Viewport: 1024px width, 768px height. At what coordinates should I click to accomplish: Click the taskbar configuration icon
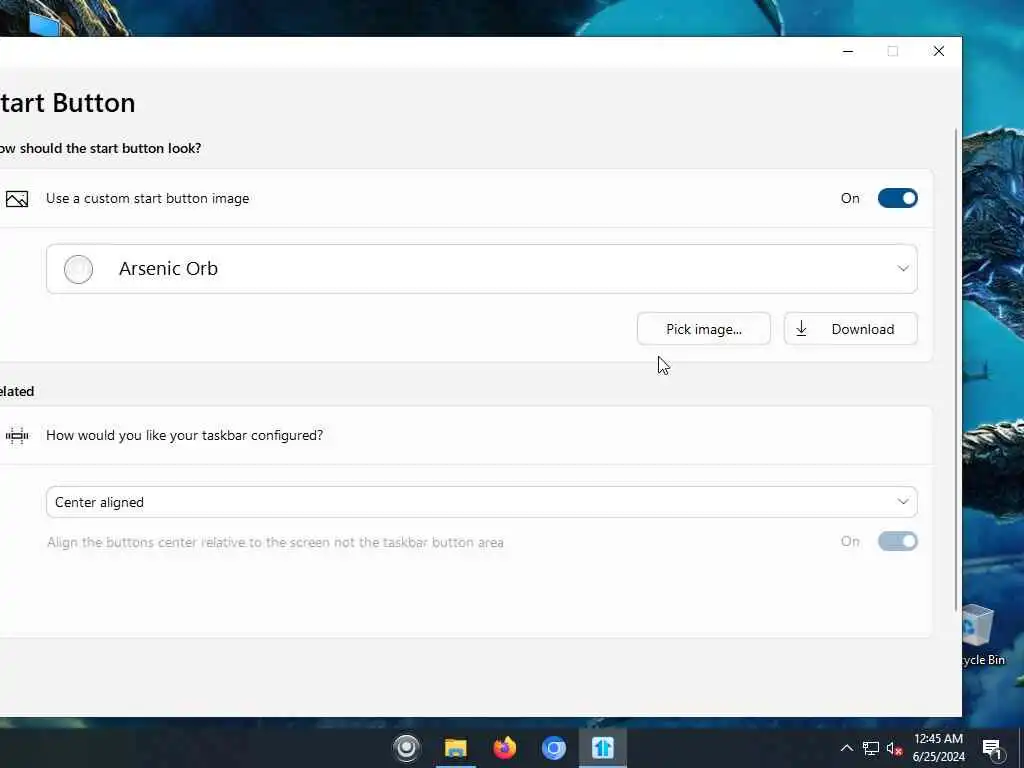point(17,436)
